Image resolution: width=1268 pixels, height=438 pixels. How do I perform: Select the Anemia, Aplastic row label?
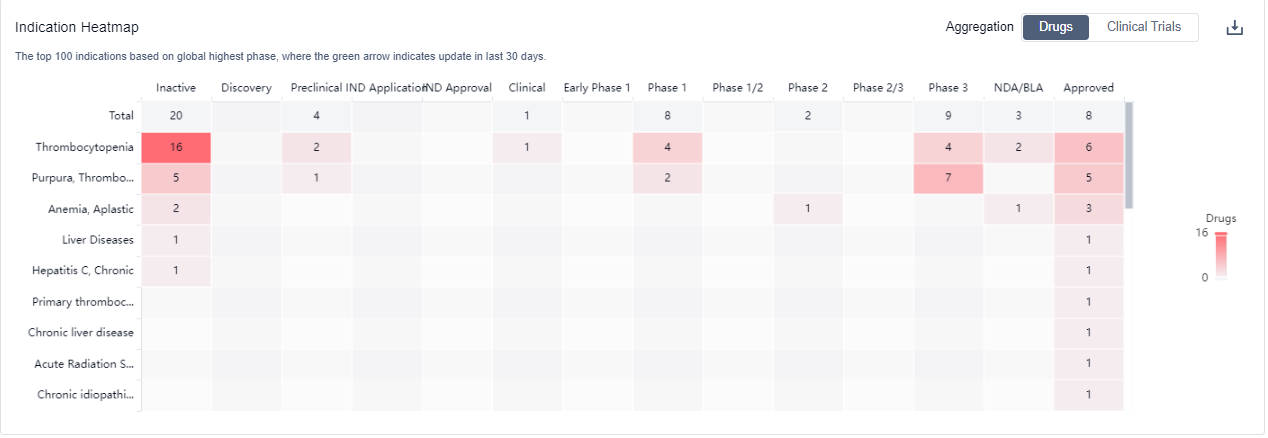tap(91, 209)
